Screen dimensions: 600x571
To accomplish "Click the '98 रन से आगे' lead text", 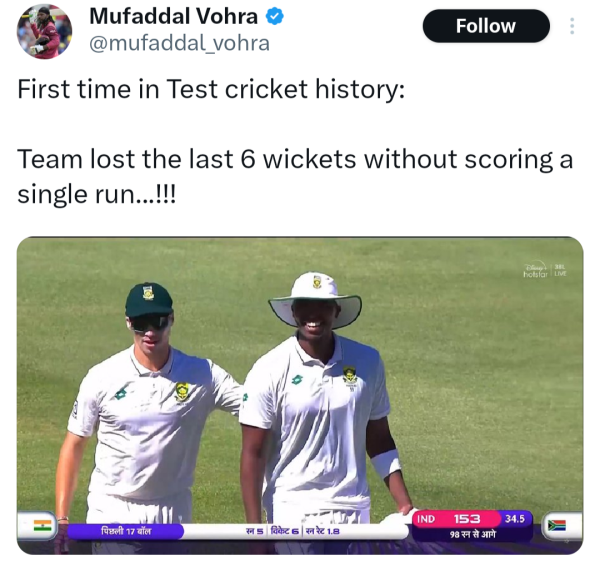I will [472, 535].
